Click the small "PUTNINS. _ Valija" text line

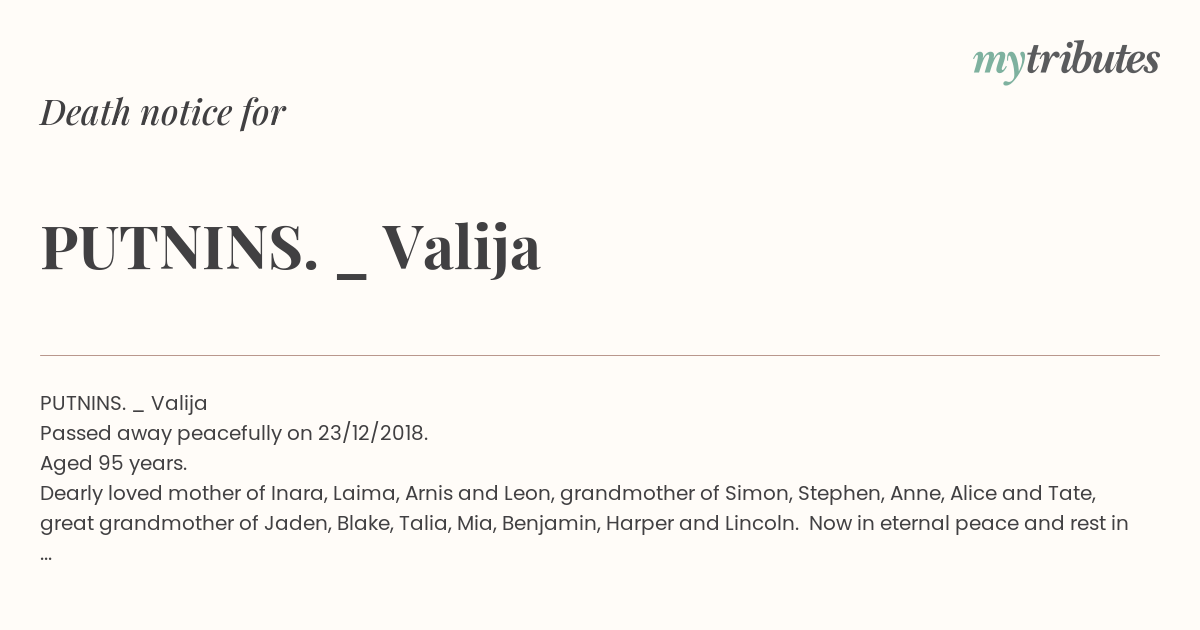pyautogui.click(x=124, y=403)
